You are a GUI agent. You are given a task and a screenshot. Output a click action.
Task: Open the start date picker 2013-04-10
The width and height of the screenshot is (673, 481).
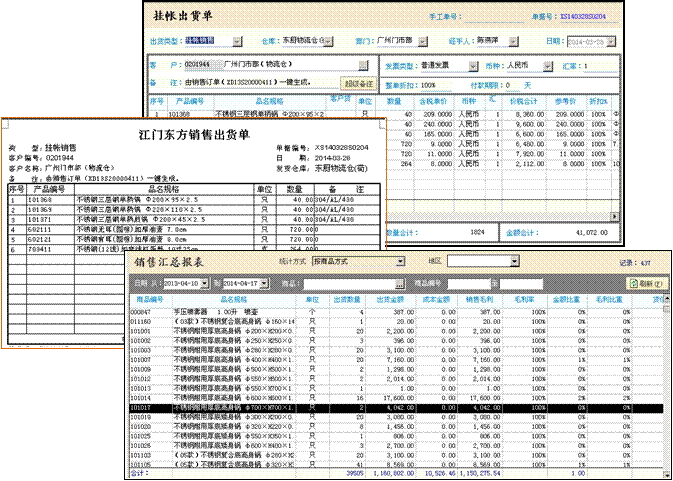pyautogui.click(x=204, y=283)
